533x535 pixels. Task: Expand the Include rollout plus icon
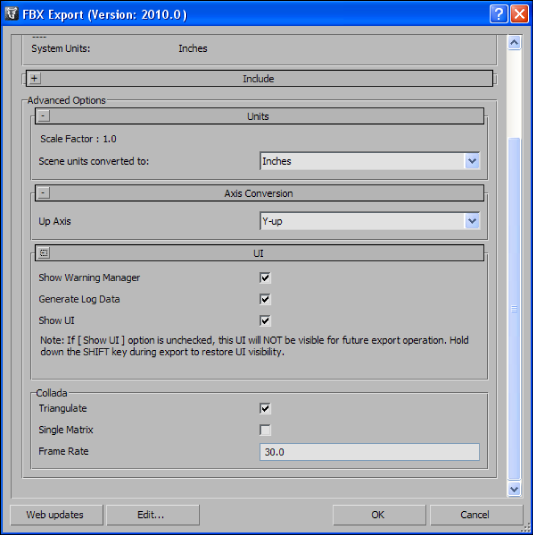click(34, 78)
